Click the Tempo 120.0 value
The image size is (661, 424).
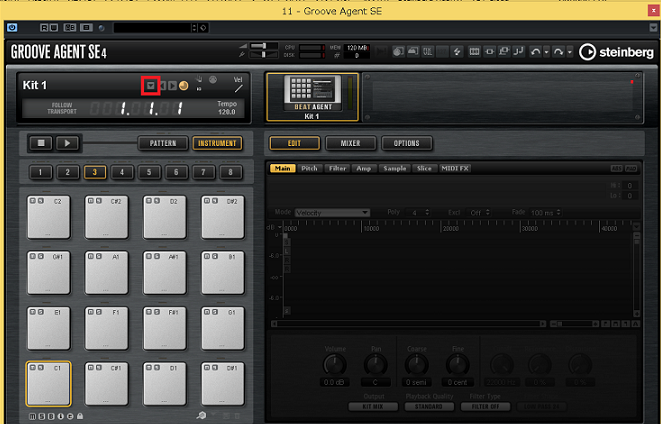coord(227,112)
